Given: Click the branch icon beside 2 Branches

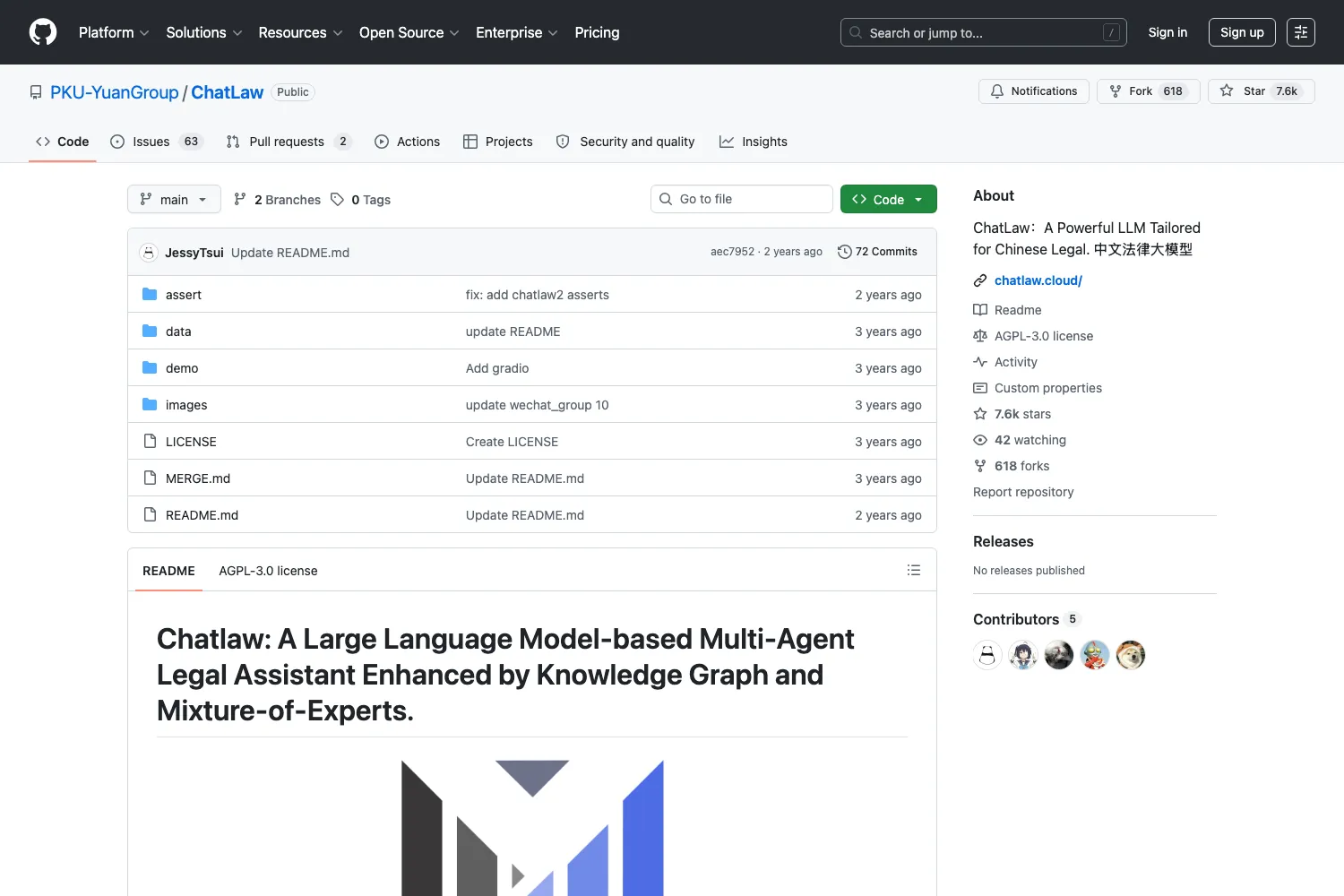Looking at the screenshot, I should tap(240, 199).
